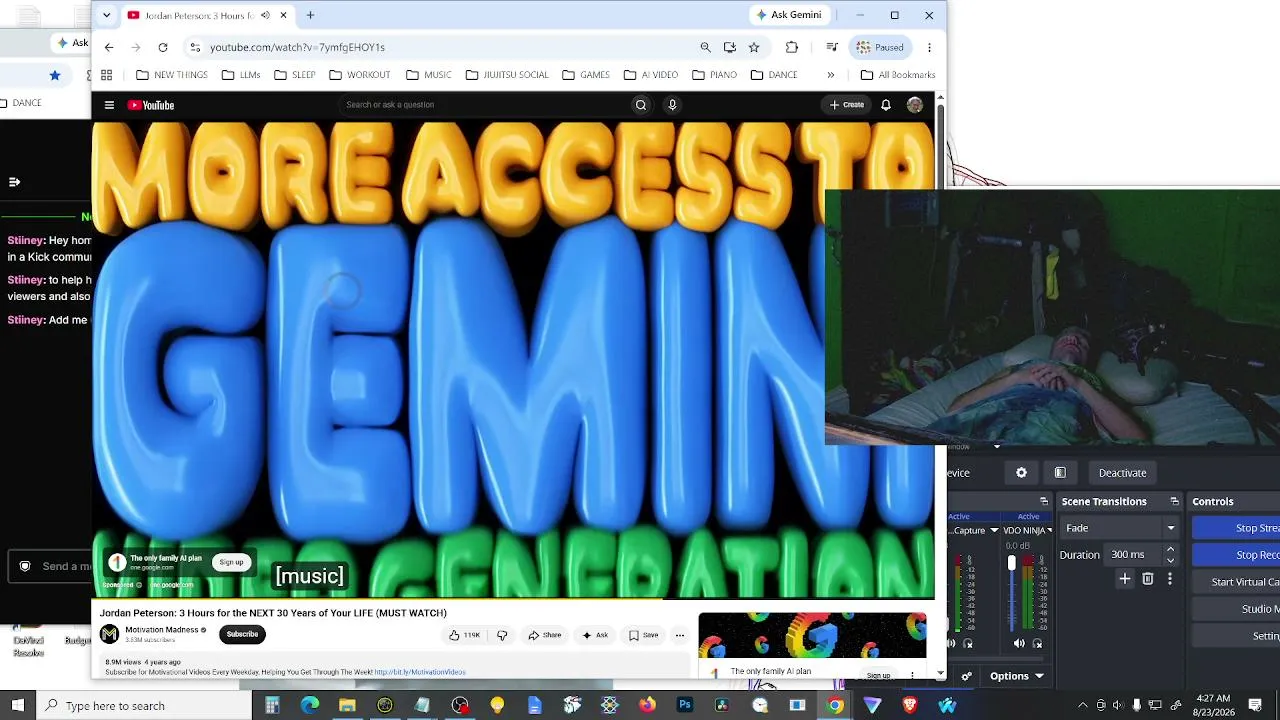Open the All Bookmarks folder
The image size is (1280, 720).
898,75
